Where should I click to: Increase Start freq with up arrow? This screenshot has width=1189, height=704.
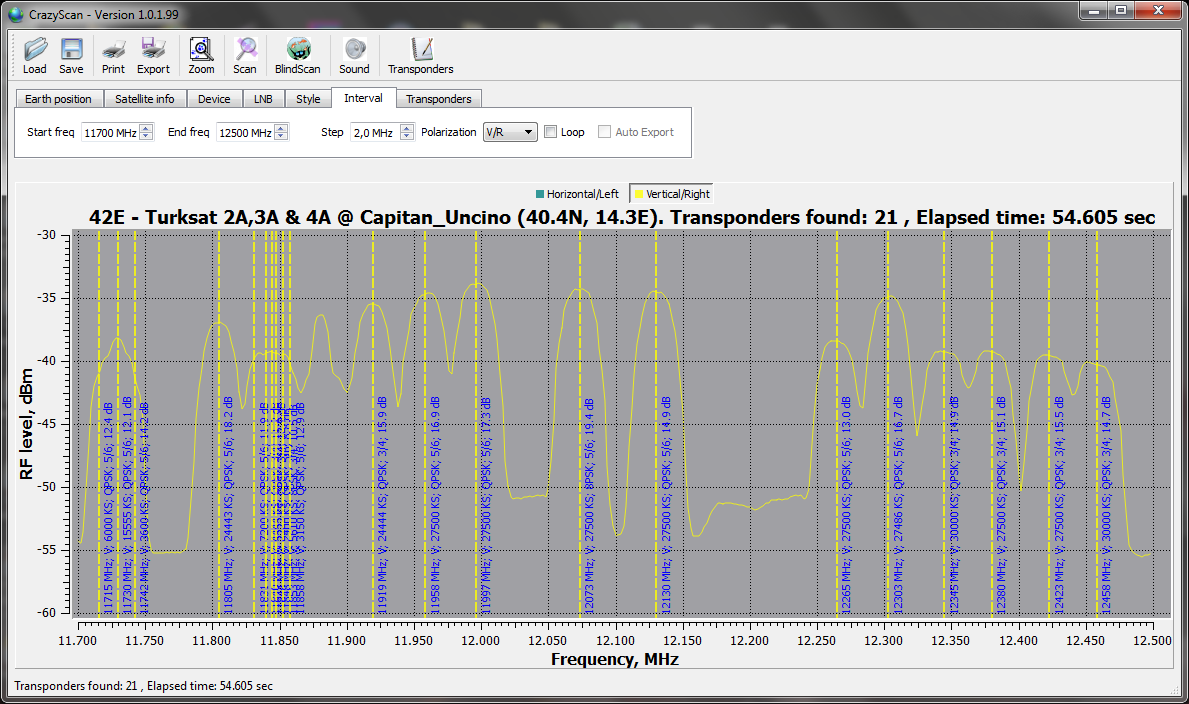coord(146,127)
